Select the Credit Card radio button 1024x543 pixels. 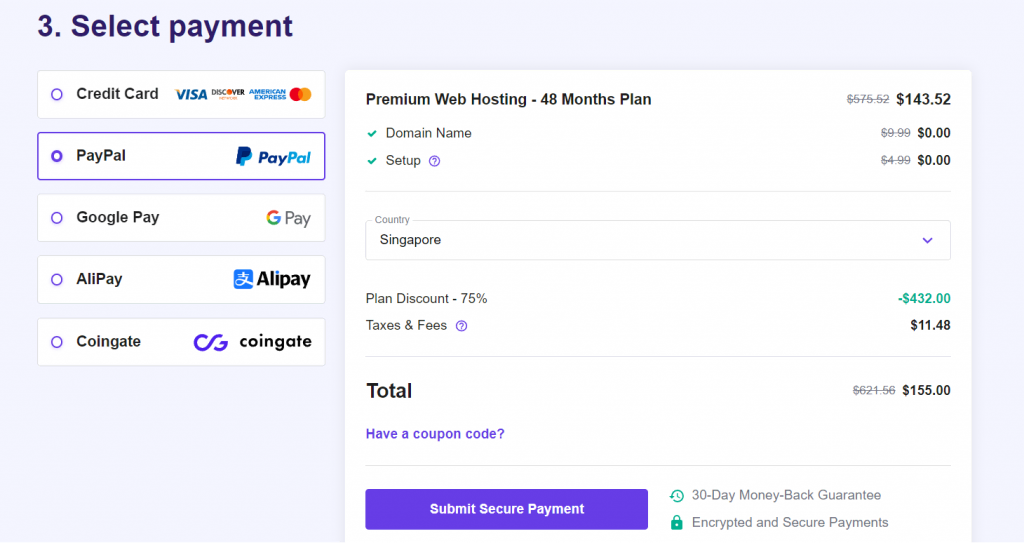coord(56,94)
